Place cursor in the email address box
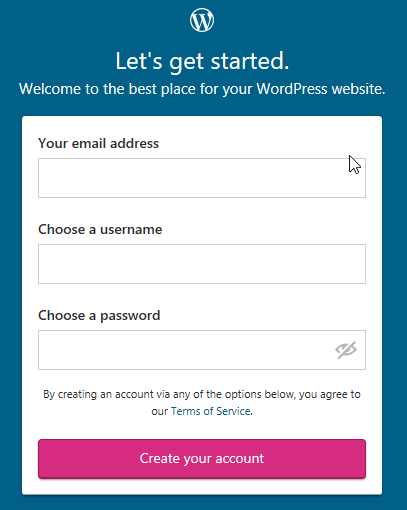The height and width of the screenshot is (510, 407). [x=202, y=178]
